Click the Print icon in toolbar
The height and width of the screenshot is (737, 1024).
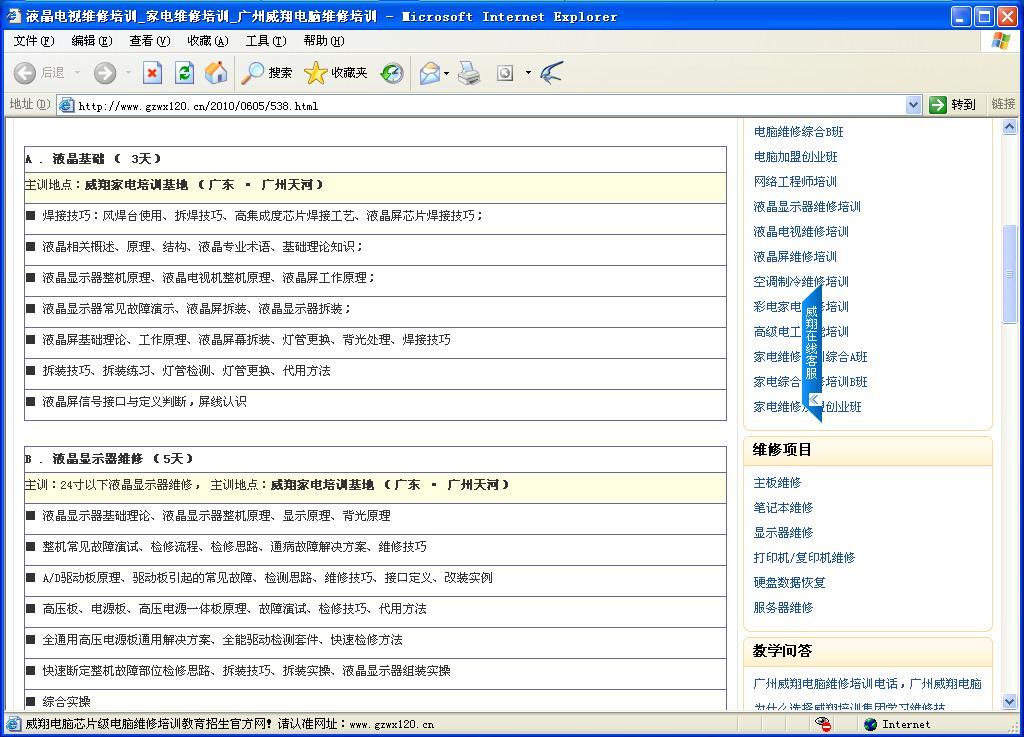click(x=469, y=73)
